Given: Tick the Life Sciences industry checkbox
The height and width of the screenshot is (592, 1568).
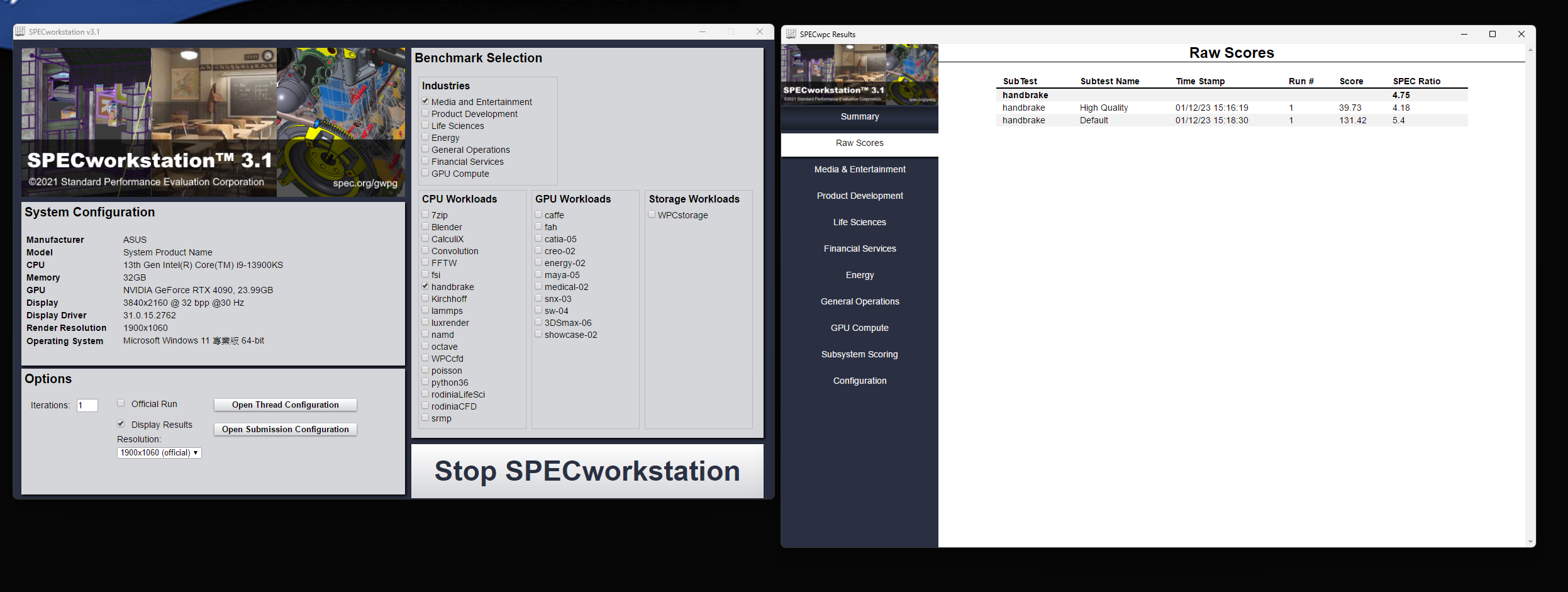Looking at the screenshot, I should tap(425, 125).
